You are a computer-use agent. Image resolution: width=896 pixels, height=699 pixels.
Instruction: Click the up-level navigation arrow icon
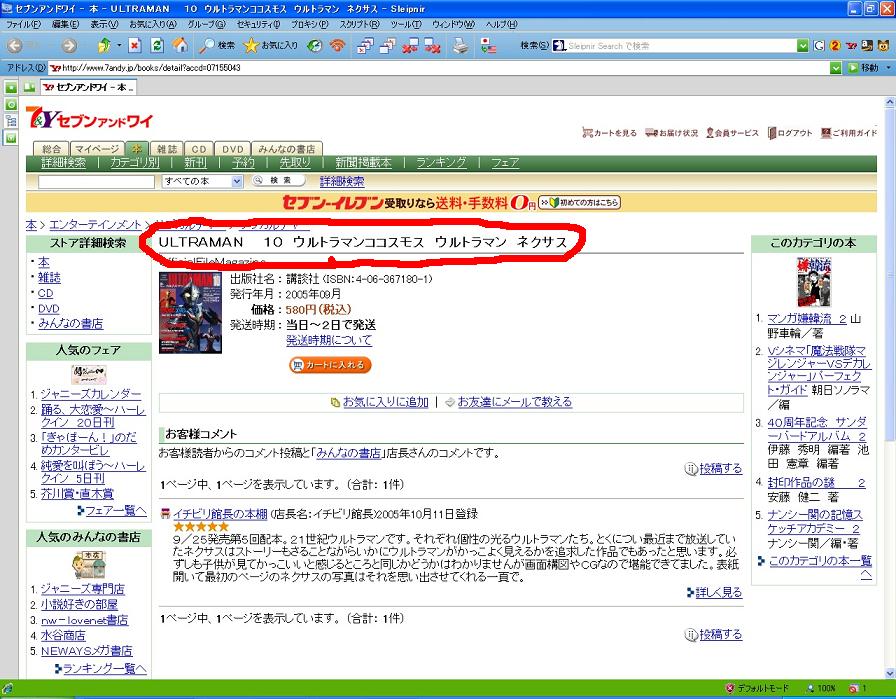click(x=104, y=46)
